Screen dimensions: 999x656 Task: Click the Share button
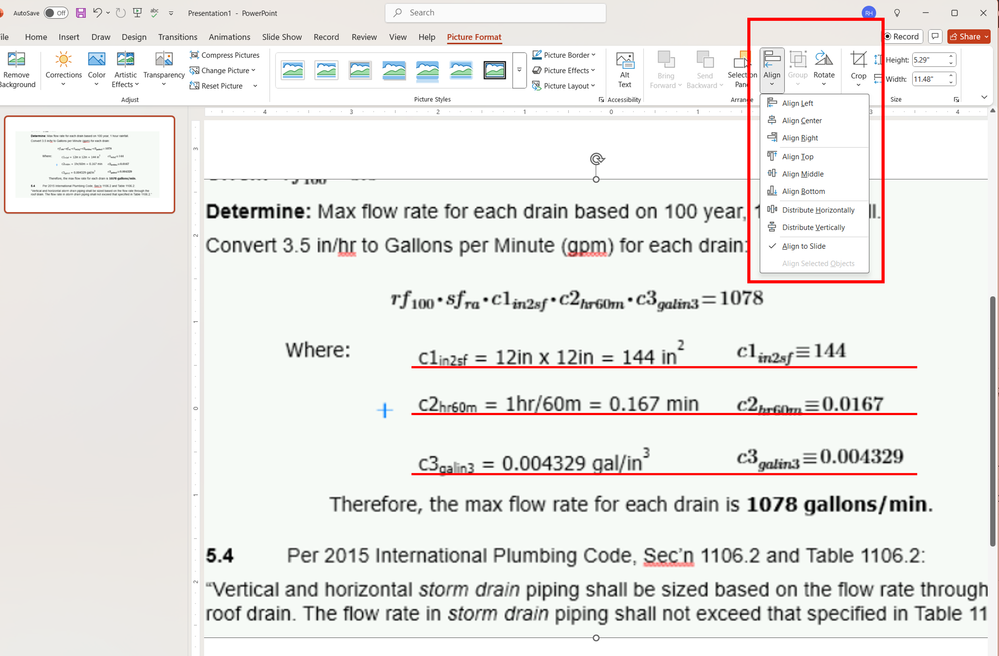[x=968, y=36]
